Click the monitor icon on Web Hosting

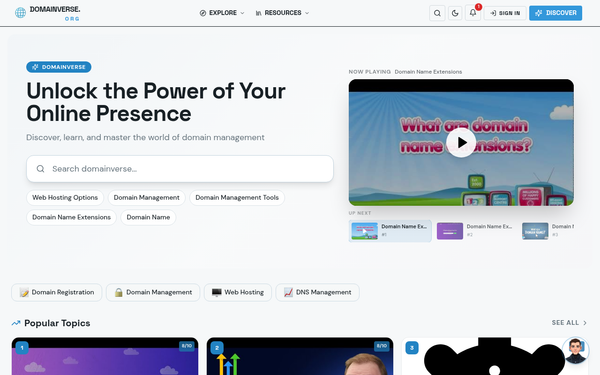coord(217,293)
